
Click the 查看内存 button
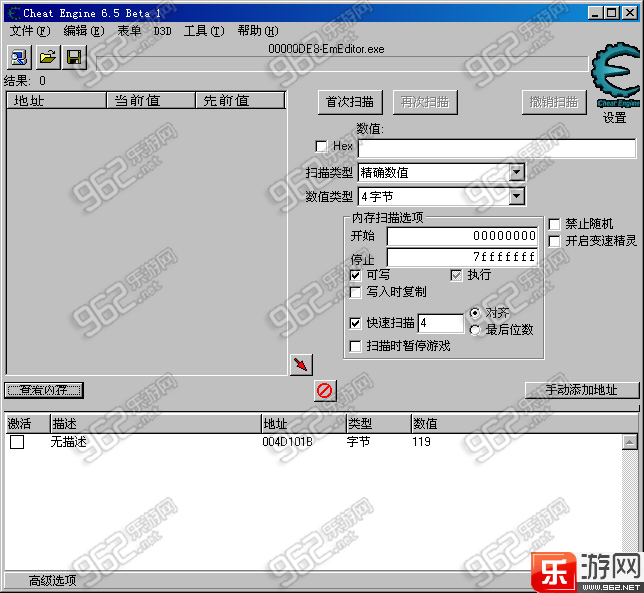(x=44, y=390)
